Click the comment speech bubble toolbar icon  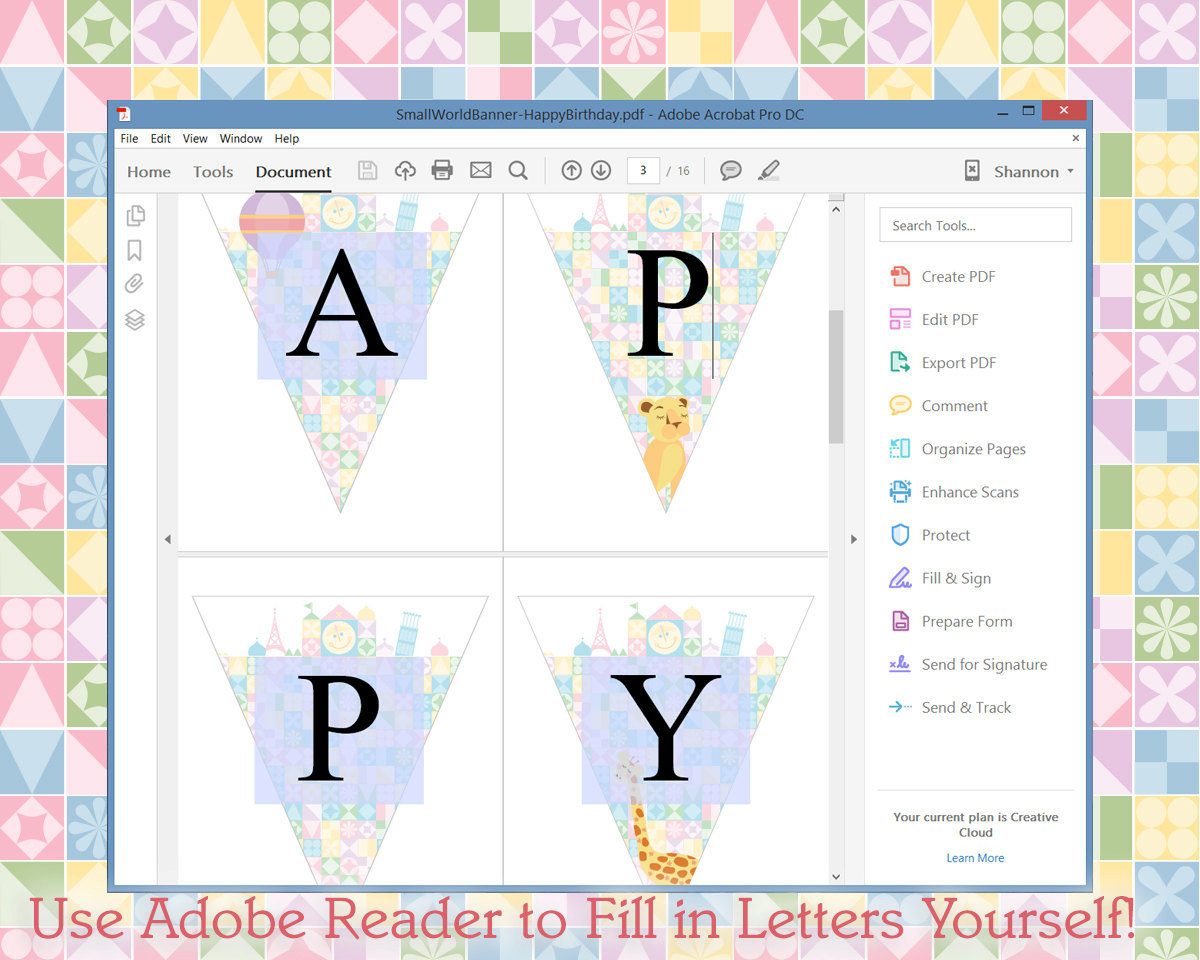(731, 171)
